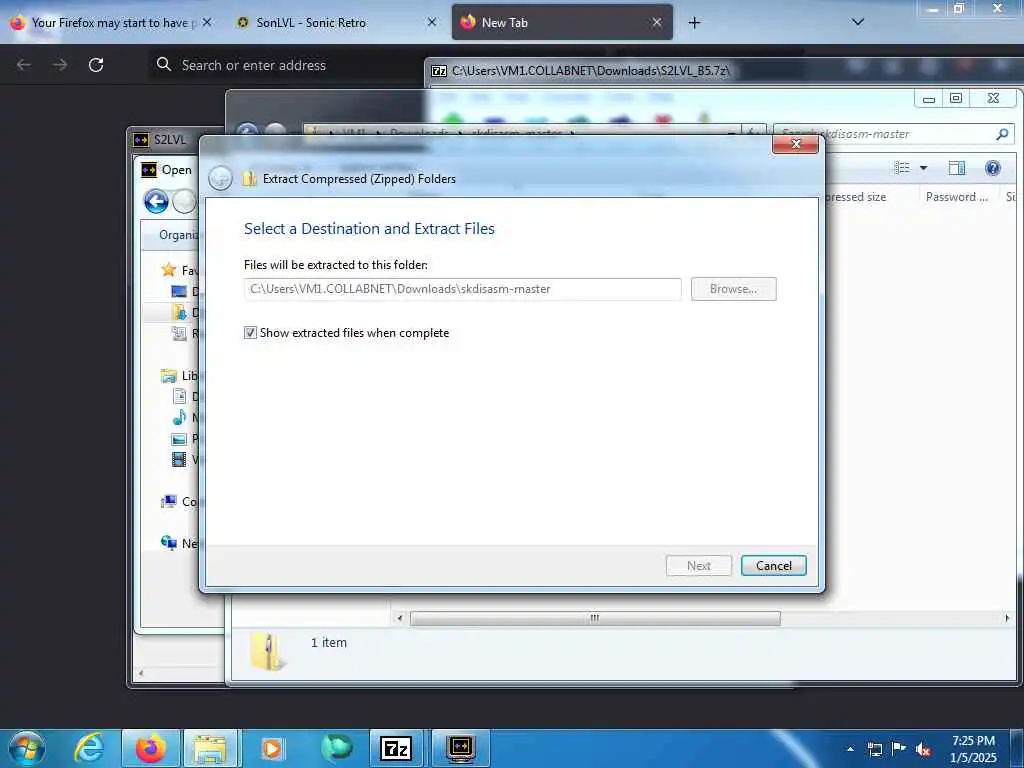Close the New Tab browser tab

[x=657, y=22]
